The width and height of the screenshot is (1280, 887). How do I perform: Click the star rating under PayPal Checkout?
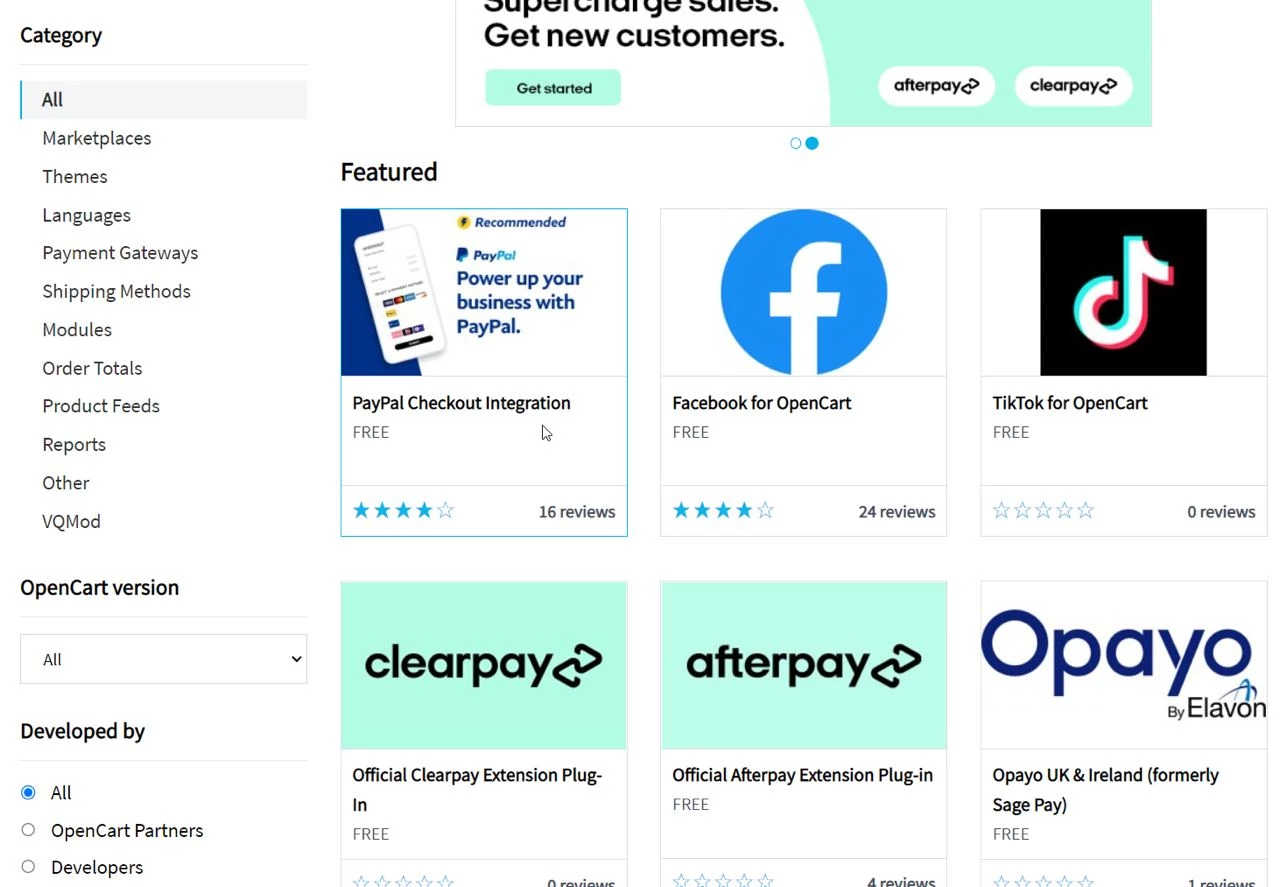403,511
